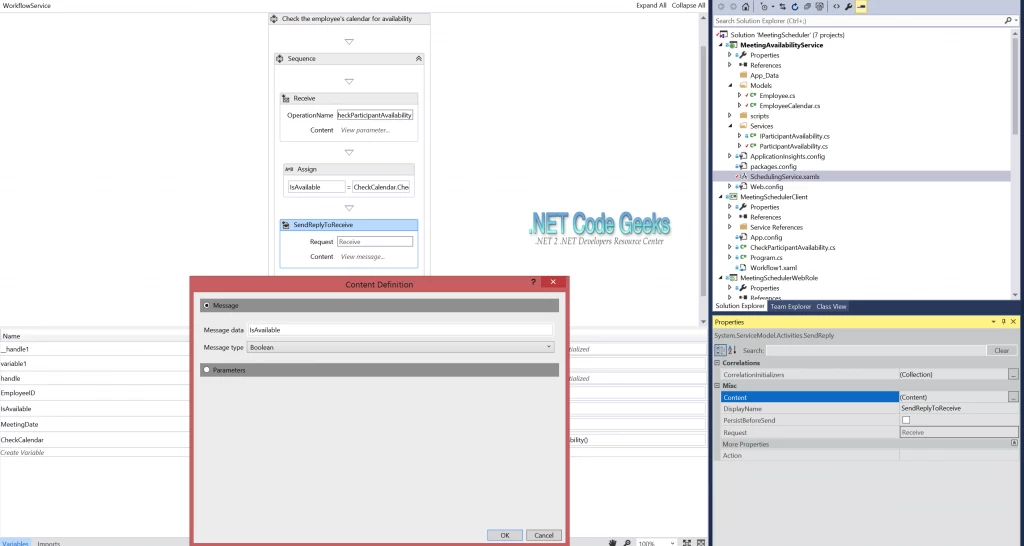Open pending changes filter in Solution Explorer
This screenshot has height=546, width=1024.
[x=764, y=7]
